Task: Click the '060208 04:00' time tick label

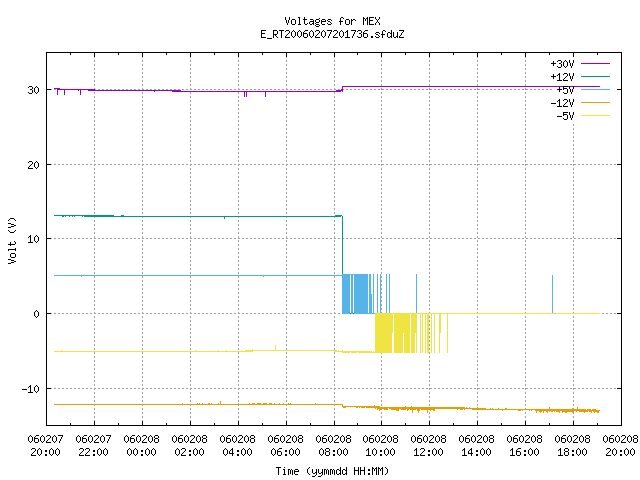Action: click(237, 446)
